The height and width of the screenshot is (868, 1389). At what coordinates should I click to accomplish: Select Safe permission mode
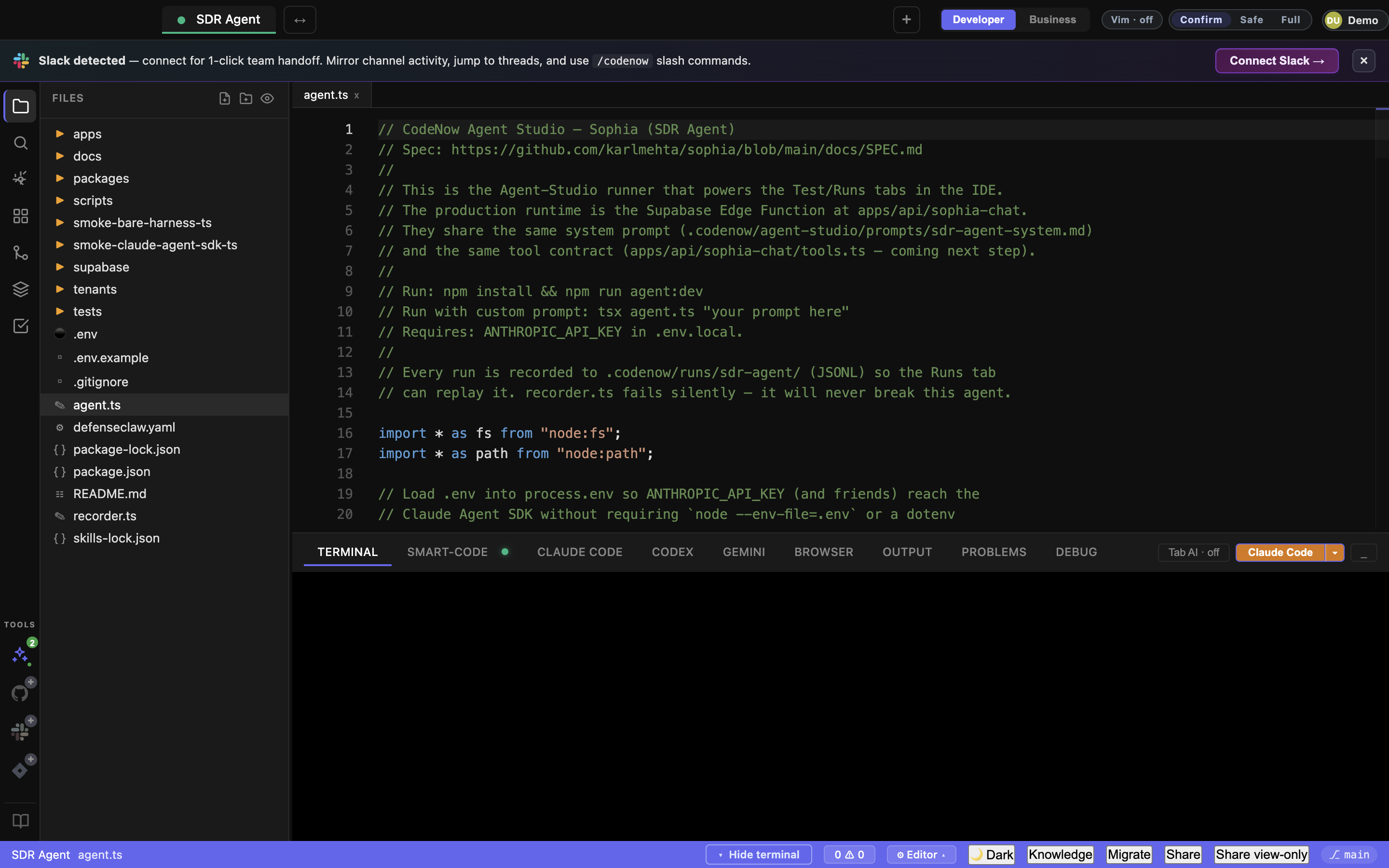coord(1251,19)
